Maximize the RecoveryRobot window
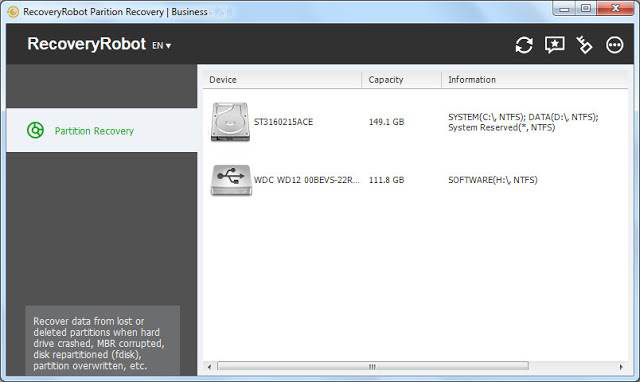Viewport: 640px width, 382px height. [x=586, y=9]
